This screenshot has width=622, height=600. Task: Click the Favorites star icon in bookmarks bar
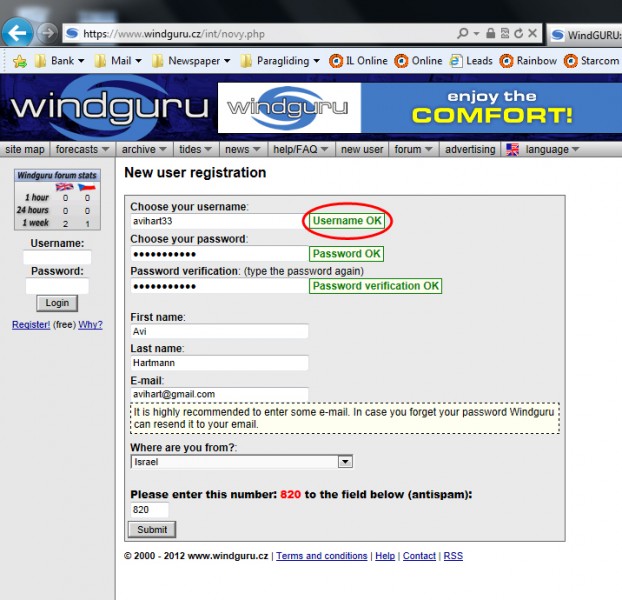pyautogui.click(x=20, y=61)
